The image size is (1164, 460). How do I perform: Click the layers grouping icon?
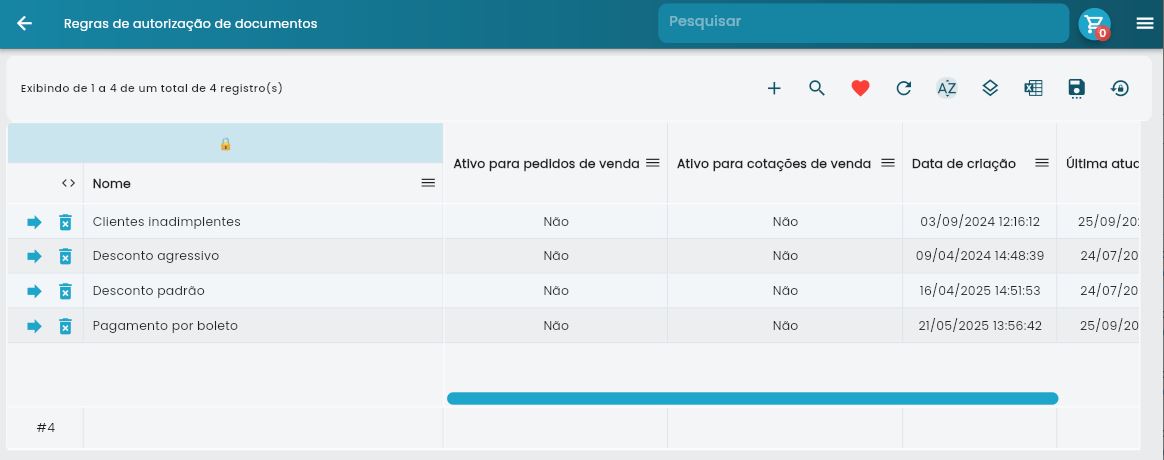(x=990, y=88)
